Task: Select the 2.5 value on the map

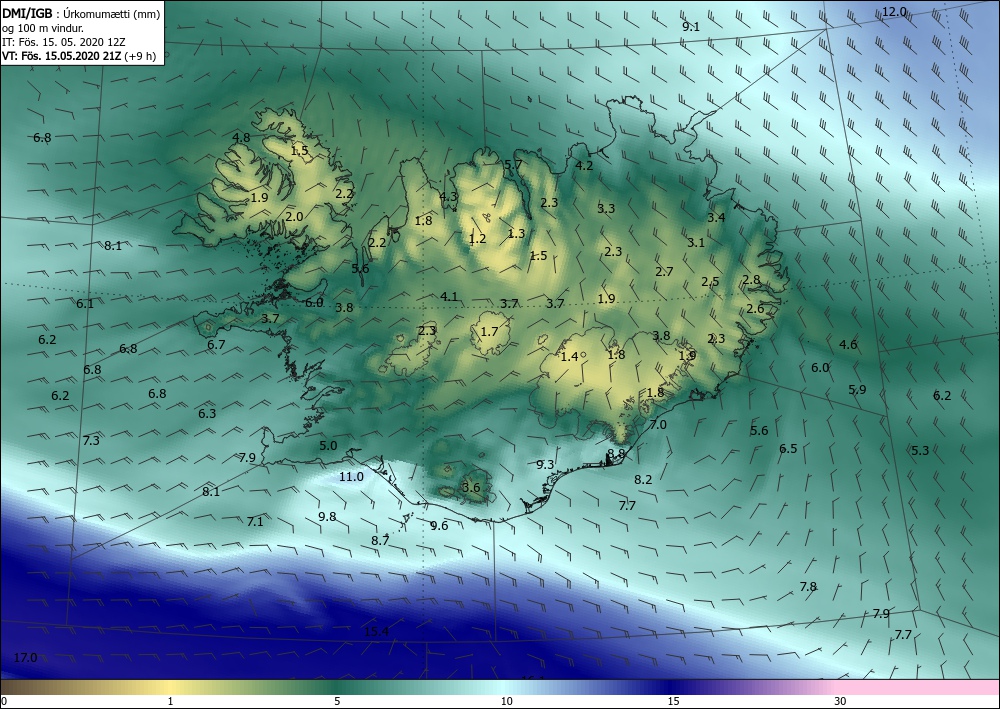Action: 710,282
